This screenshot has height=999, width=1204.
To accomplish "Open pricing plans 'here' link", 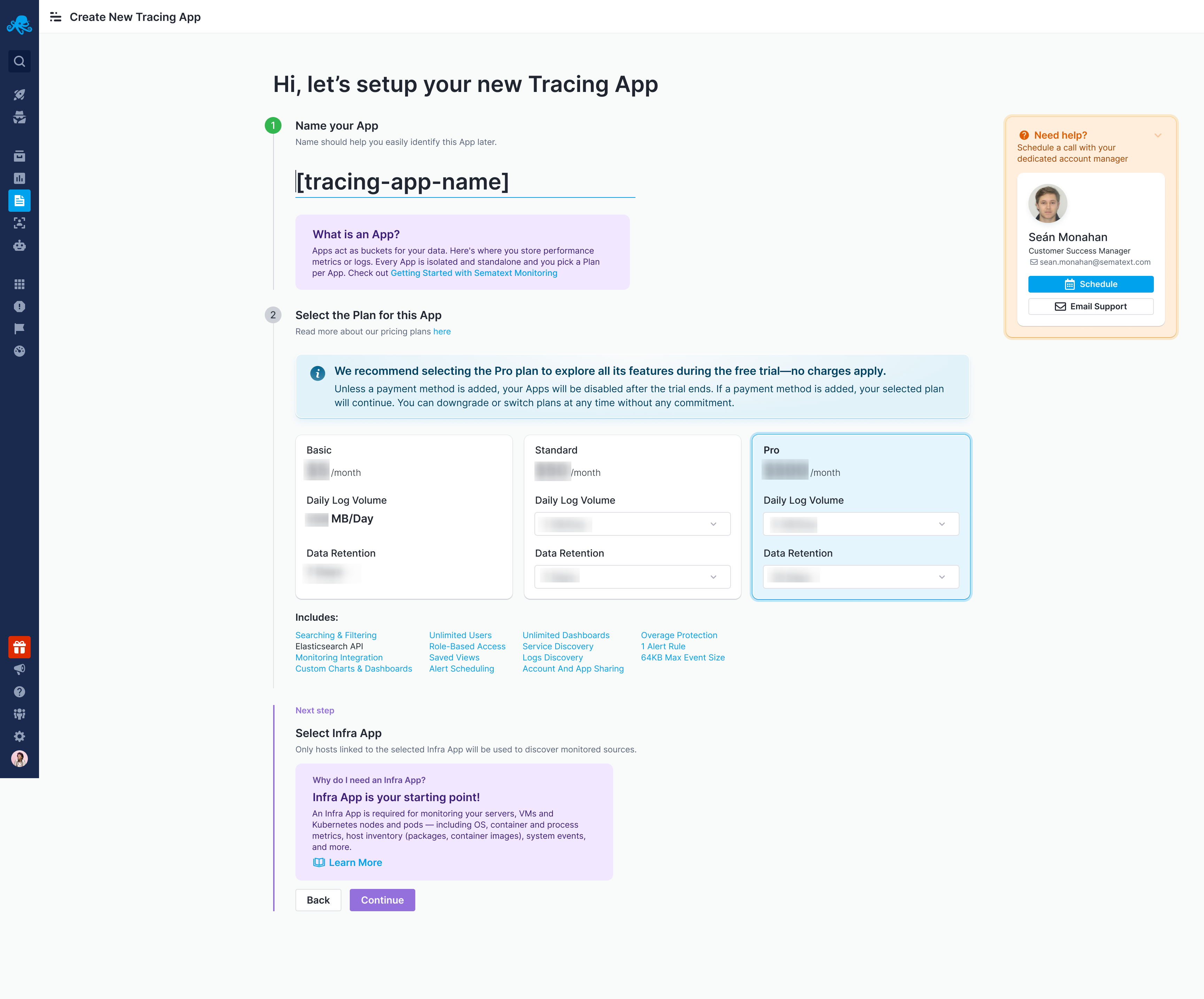I will pos(441,331).
